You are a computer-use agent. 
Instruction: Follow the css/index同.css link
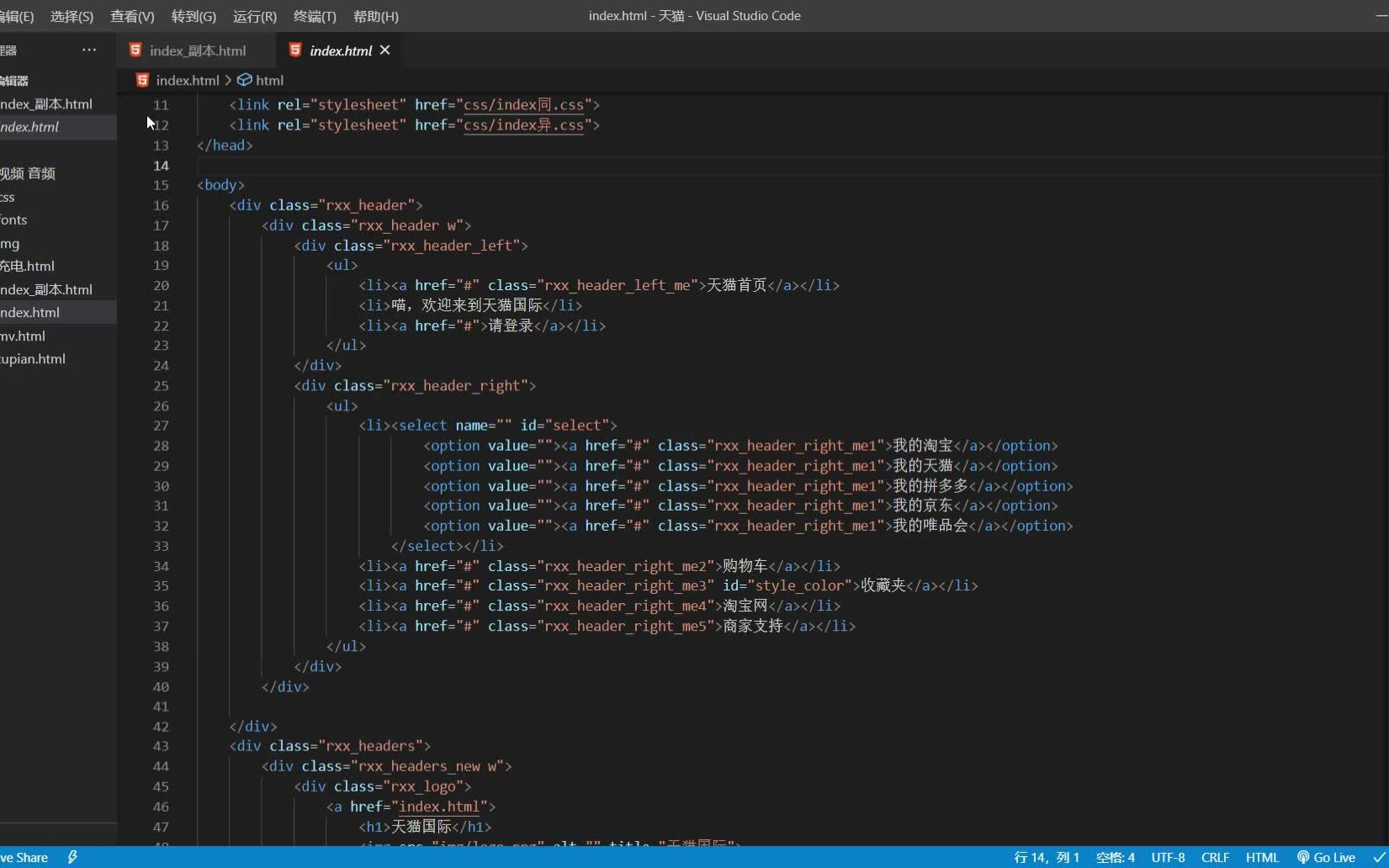pyautogui.click(x=523, y=105)
